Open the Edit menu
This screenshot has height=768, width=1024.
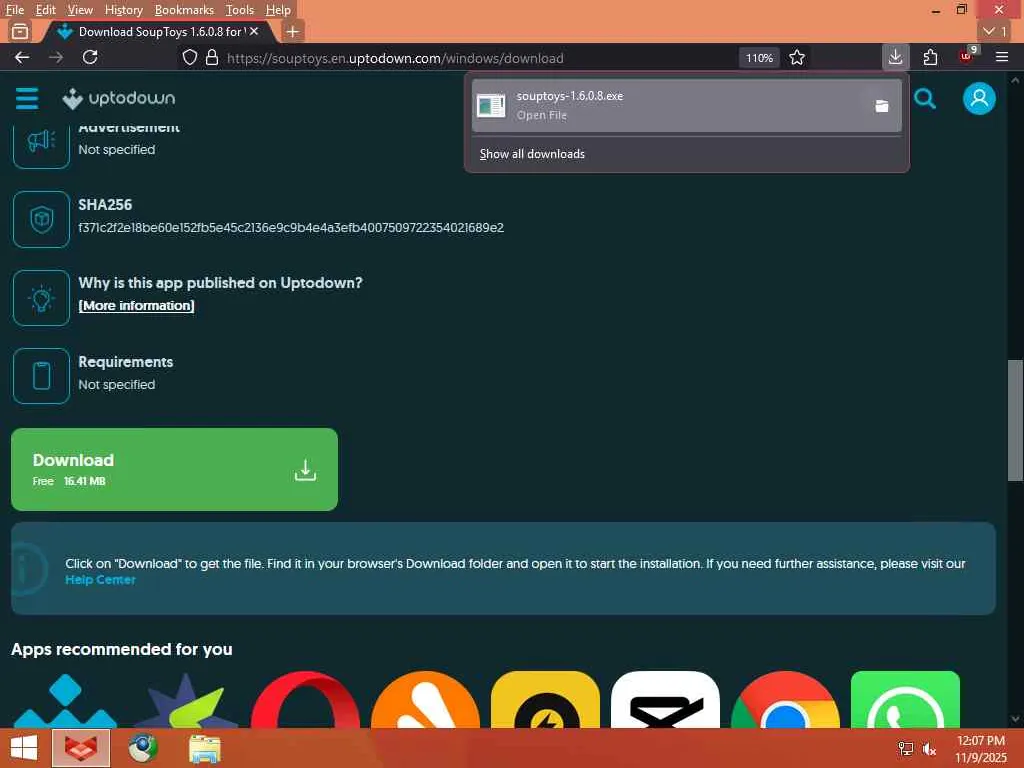tap(45, 10)
